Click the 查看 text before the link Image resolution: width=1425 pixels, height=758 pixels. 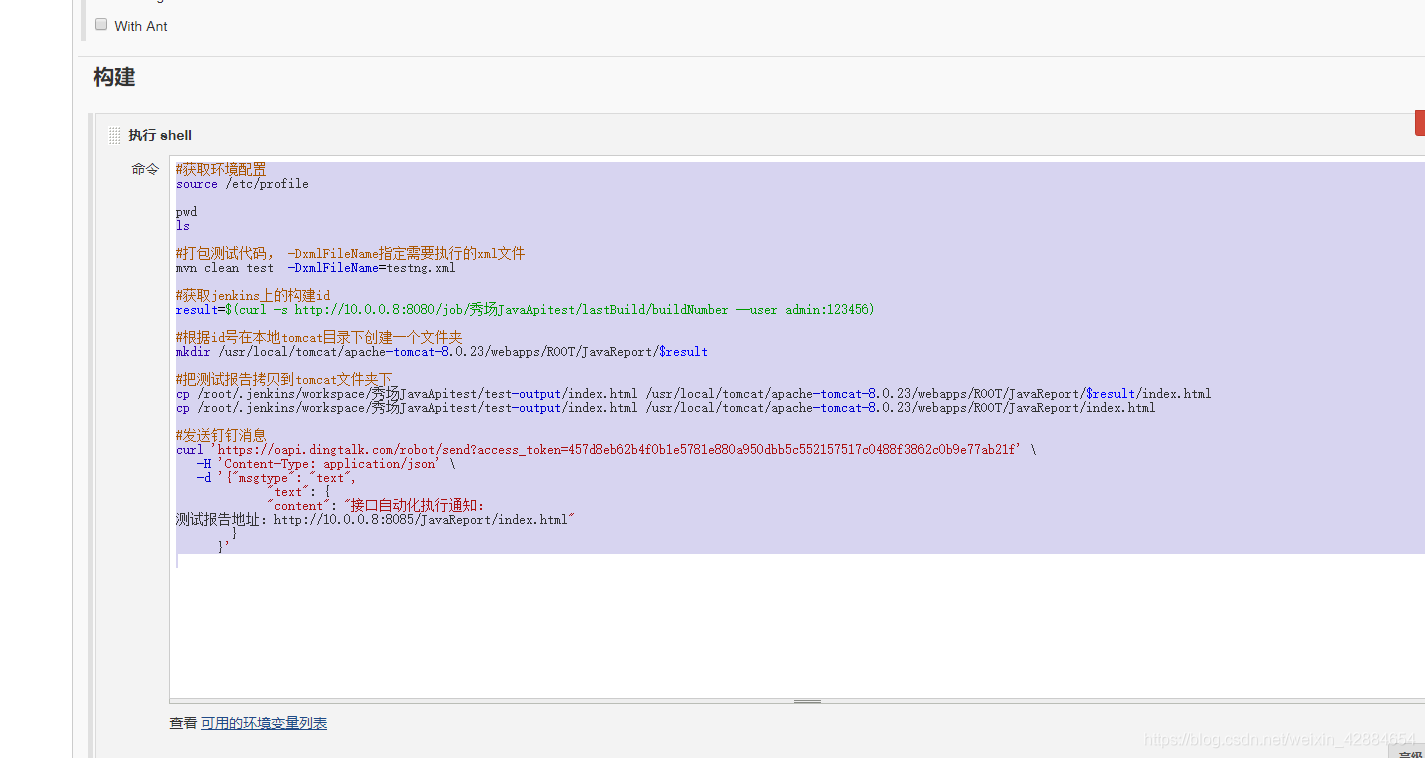tap(183, 723)
